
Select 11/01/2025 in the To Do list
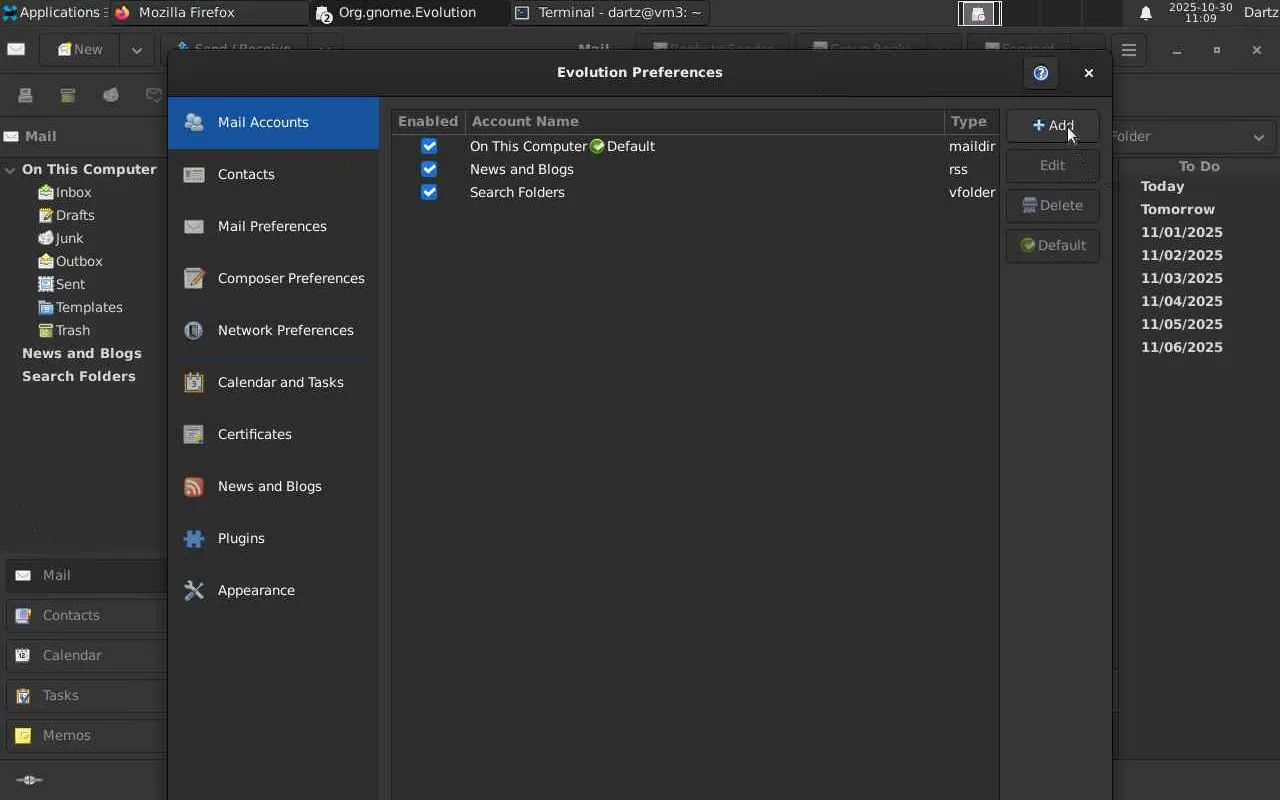tap(1182, 232)
